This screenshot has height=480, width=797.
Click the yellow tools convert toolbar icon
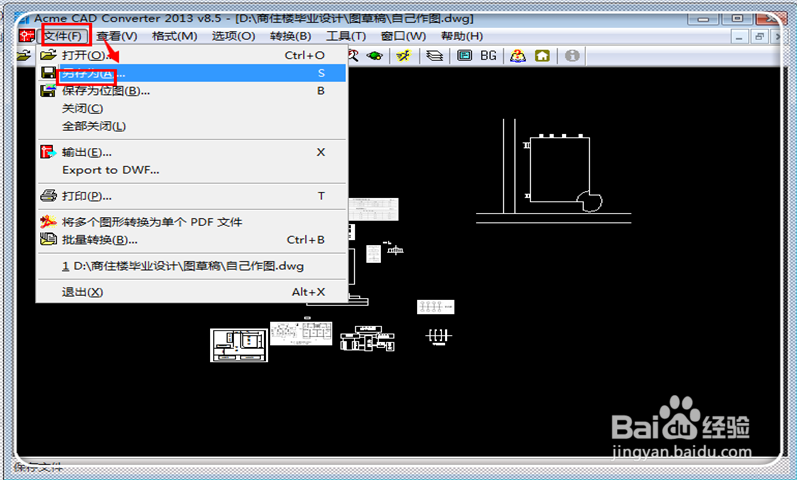click(404, 55)
